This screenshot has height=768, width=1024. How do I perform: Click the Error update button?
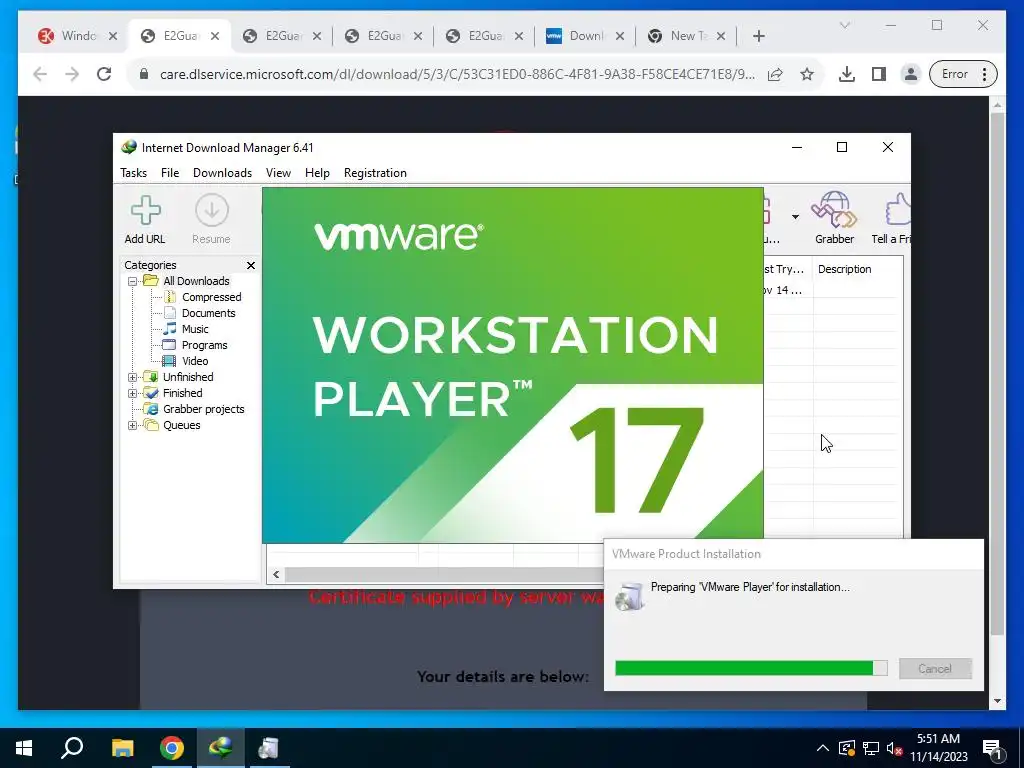click(963, 74)
